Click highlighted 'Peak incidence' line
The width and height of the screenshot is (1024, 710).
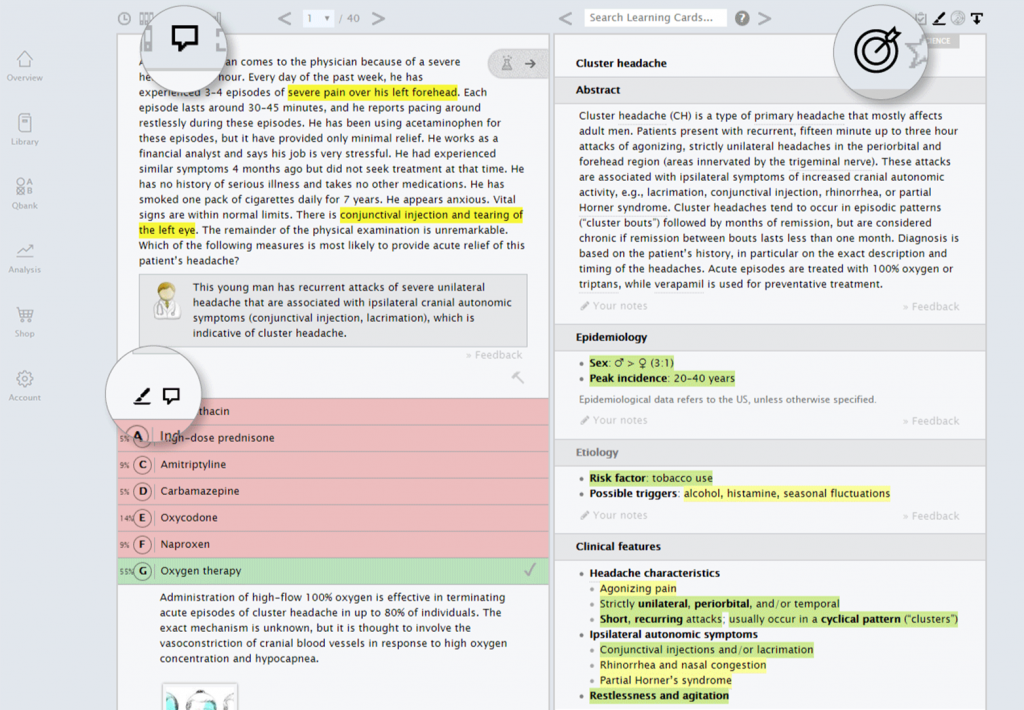(x=662, y=378)
